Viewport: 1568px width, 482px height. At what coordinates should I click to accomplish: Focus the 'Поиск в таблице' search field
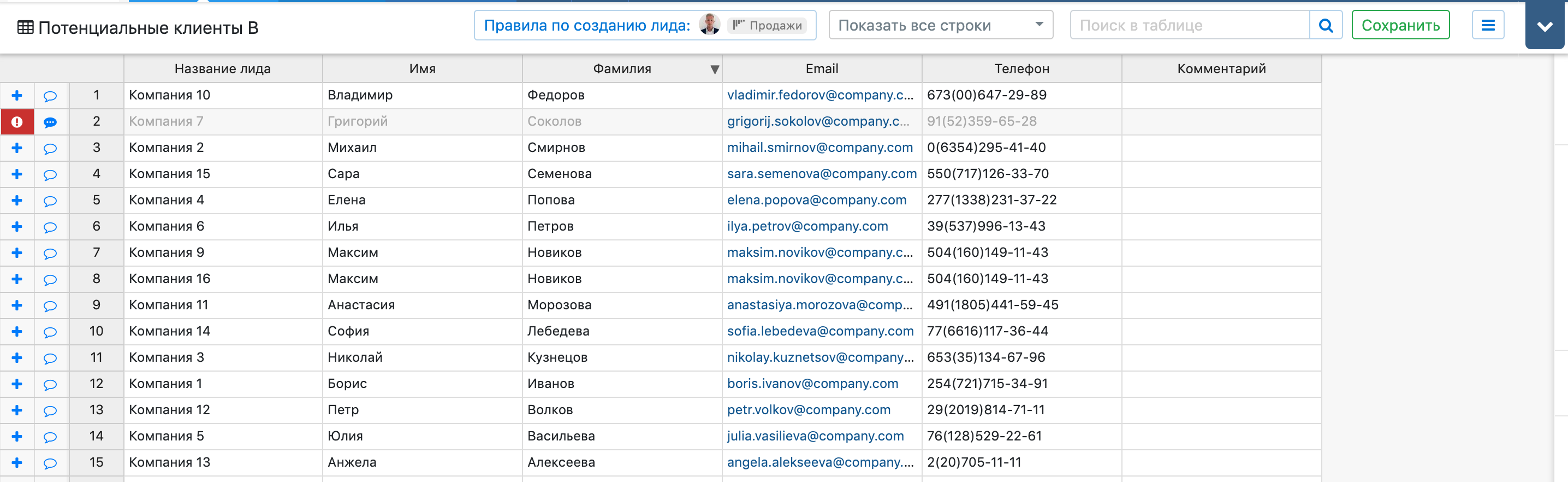[1189, 26]
